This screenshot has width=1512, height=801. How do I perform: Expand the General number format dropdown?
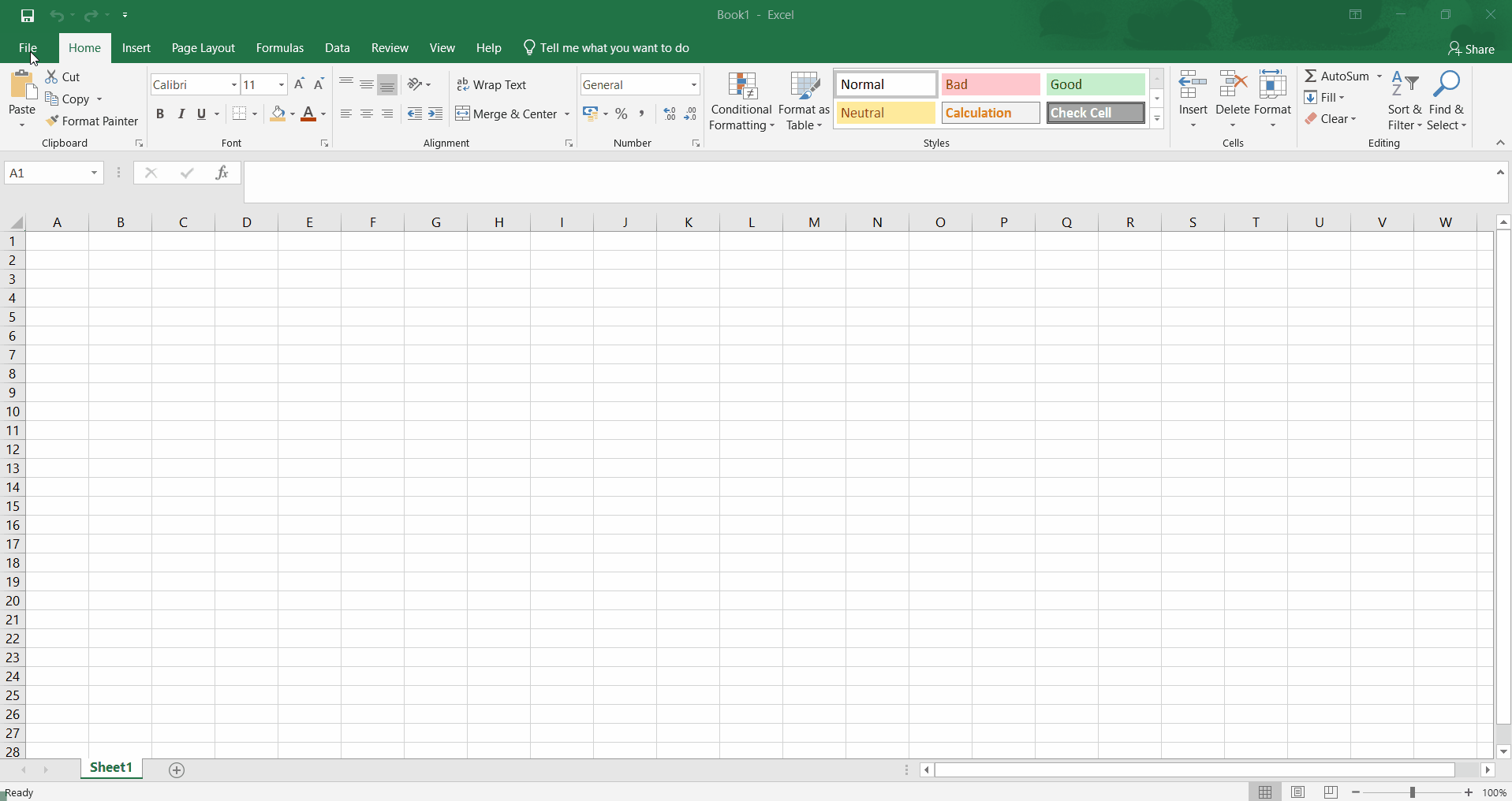pyautogui.click(x=693, y=84)
